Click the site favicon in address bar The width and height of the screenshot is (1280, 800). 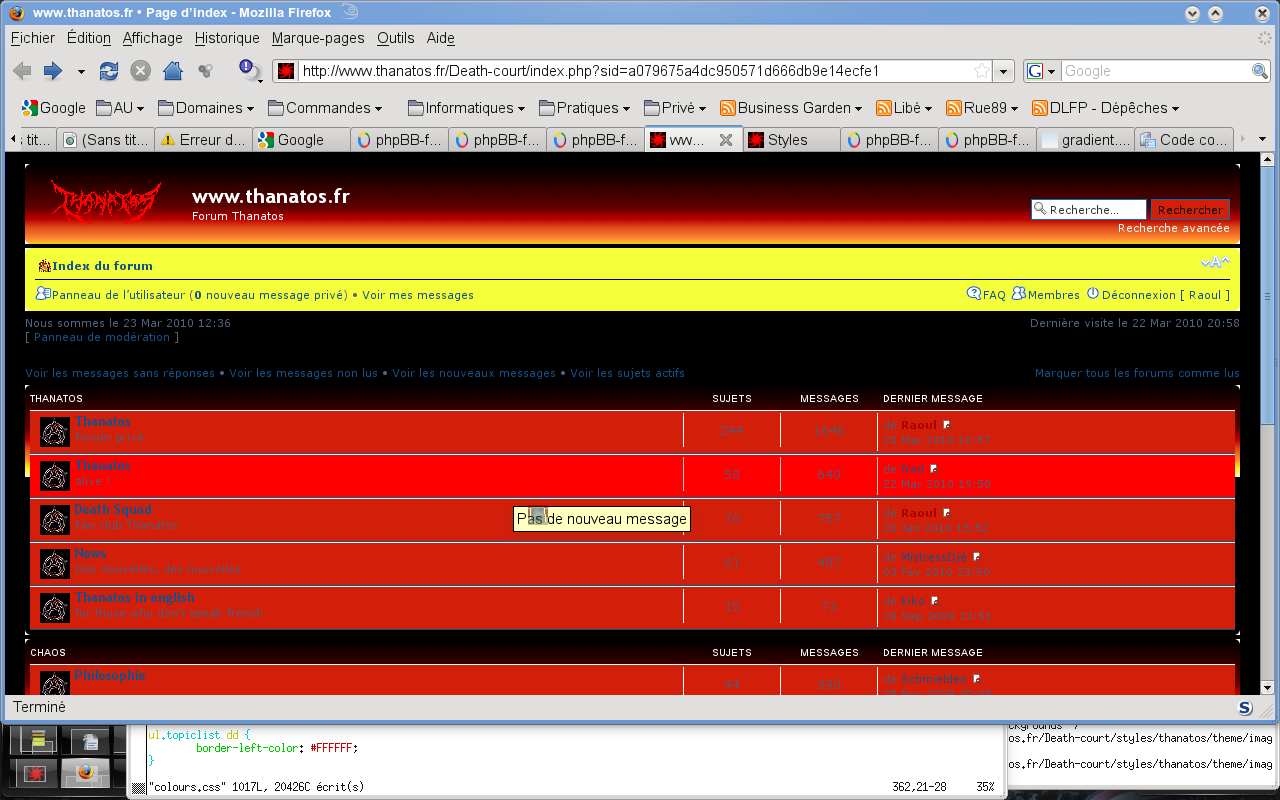[x=286, y=71]
